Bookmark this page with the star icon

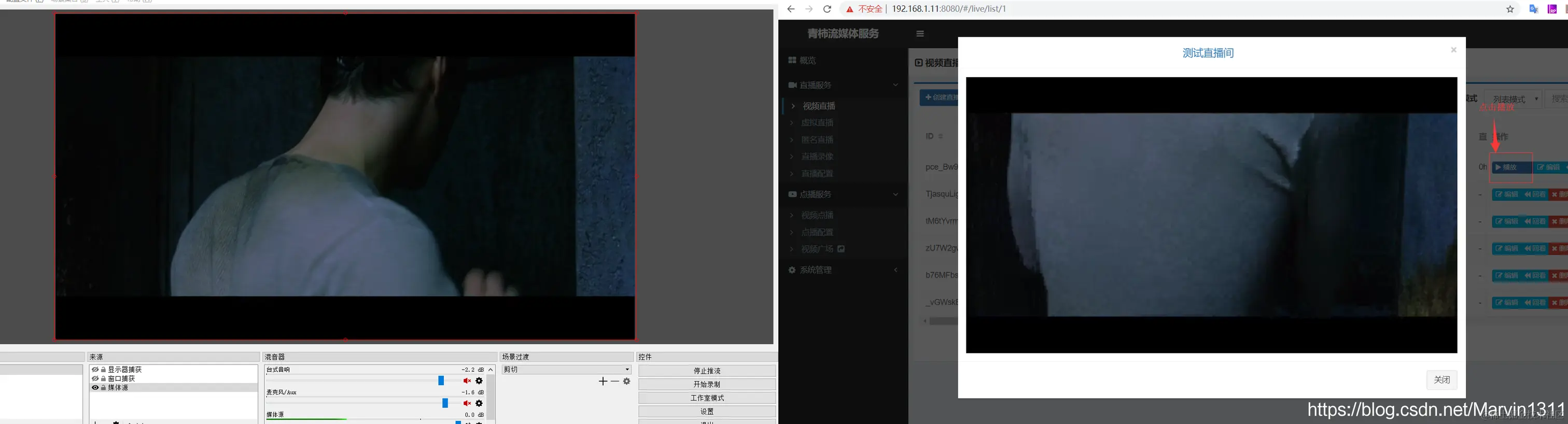pyautogui.click(x=1510, y=9)
